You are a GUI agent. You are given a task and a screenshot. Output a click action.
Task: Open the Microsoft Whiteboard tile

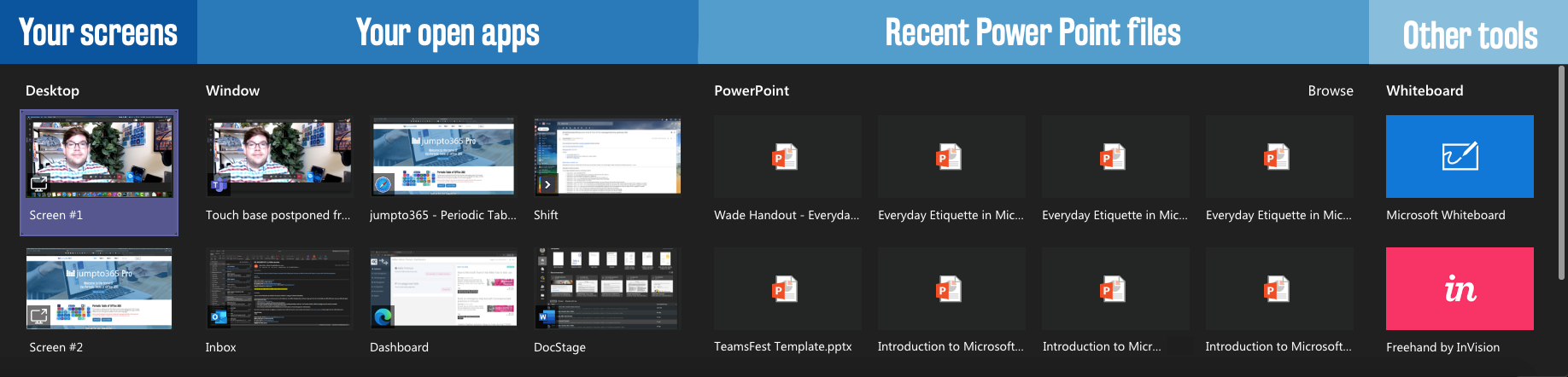[1460, 157]
